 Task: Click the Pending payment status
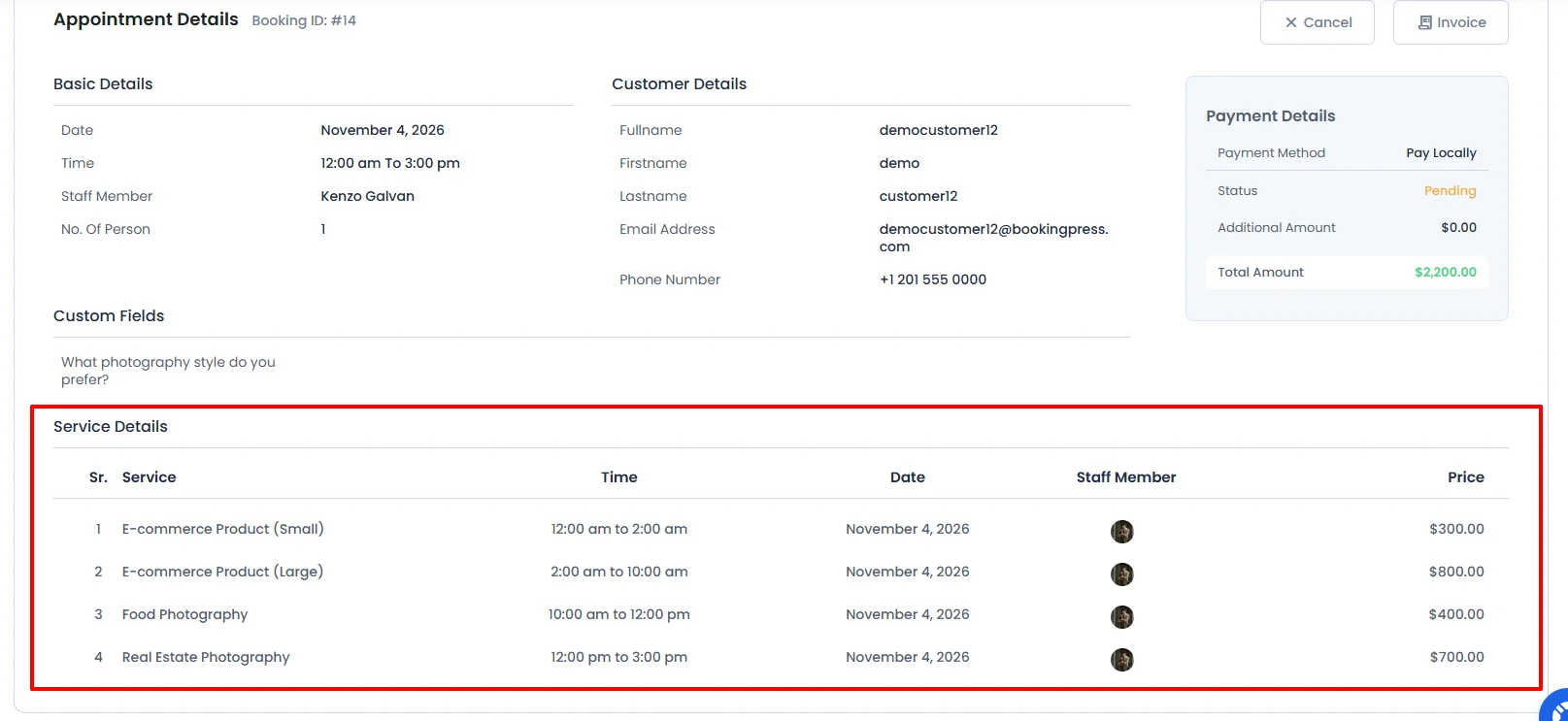tap(1450, 190)
